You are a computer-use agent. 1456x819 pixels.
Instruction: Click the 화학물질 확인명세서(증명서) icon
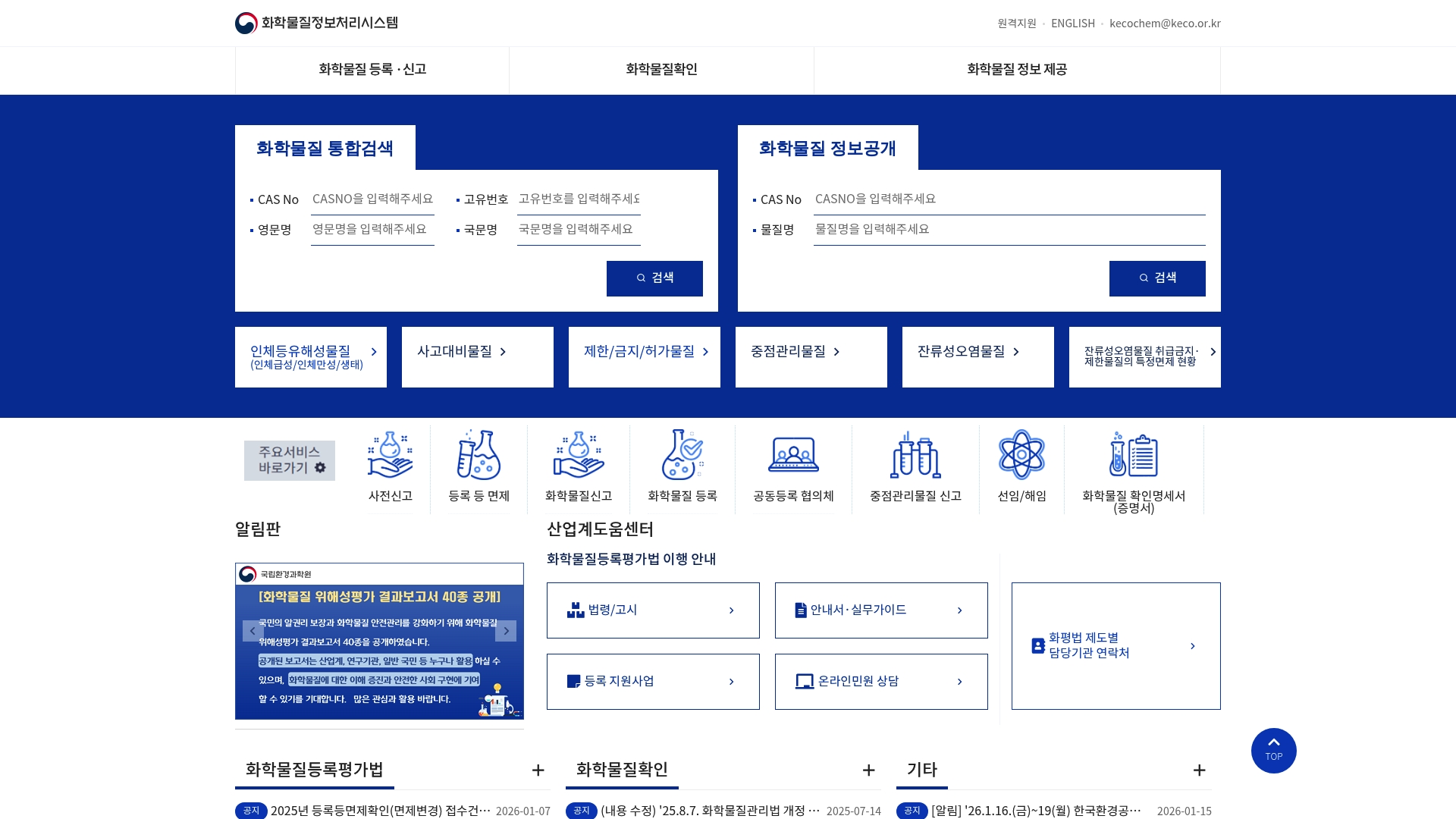1134,455
